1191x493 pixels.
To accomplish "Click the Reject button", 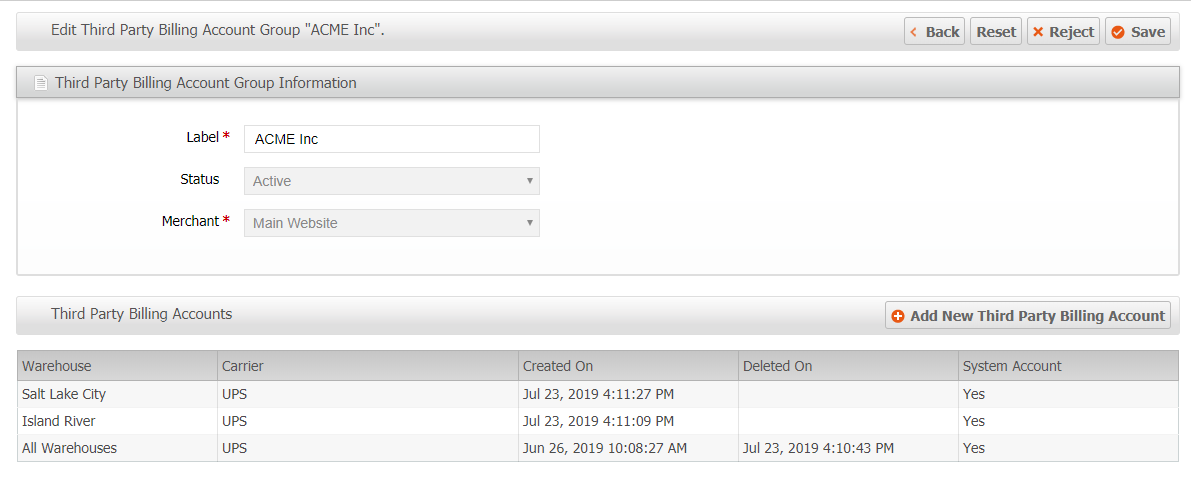I will [1062, 32].
